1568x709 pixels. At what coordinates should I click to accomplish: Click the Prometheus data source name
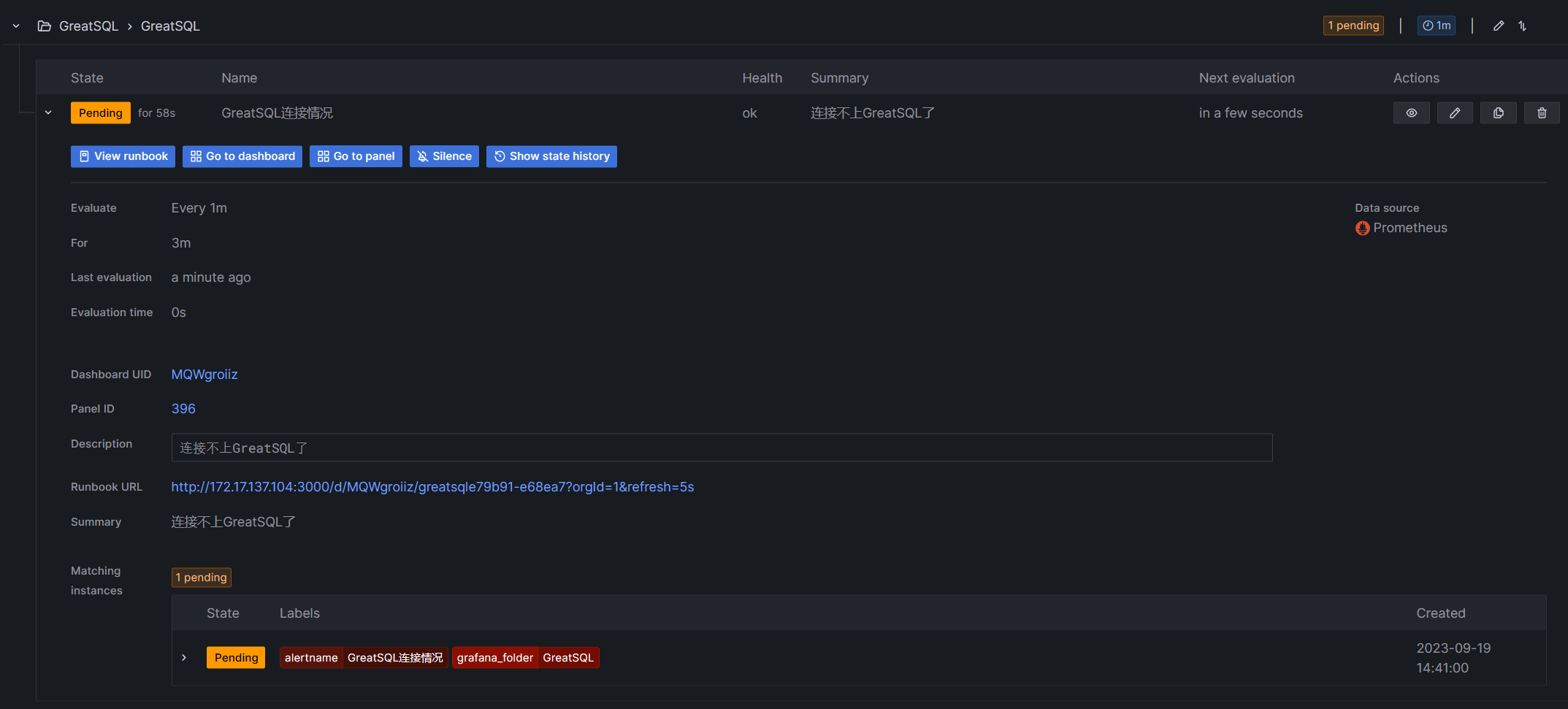pyautogui.click(x=1410, y=228)
